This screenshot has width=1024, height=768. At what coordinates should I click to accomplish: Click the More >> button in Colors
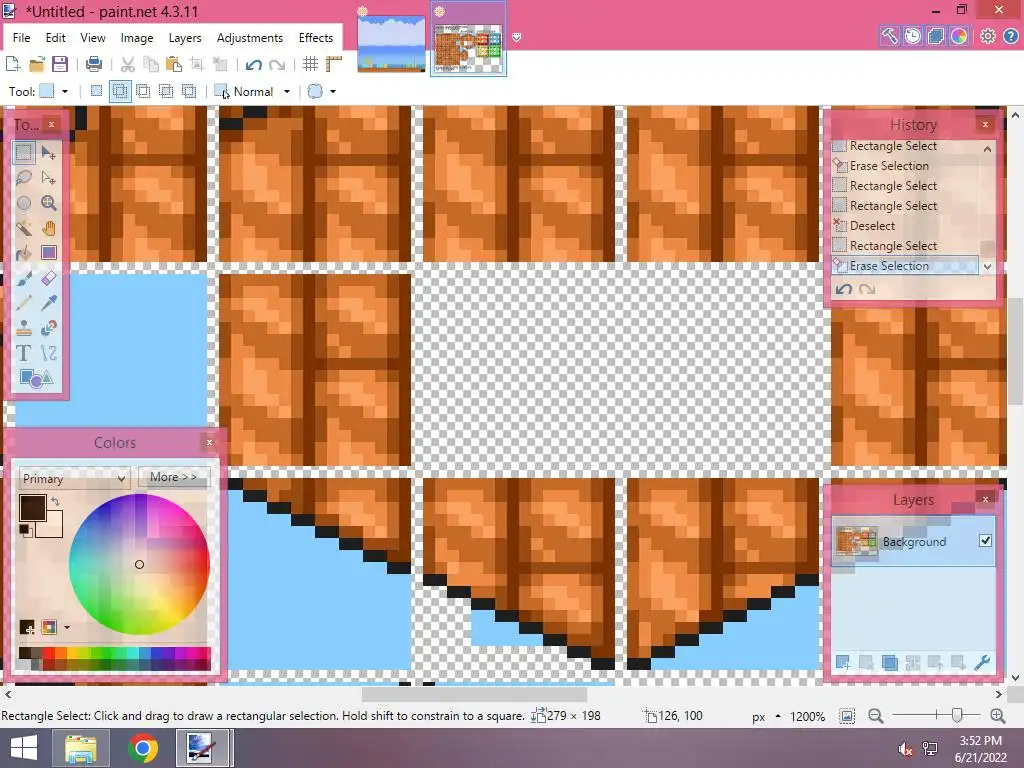(x=174, y=477)
